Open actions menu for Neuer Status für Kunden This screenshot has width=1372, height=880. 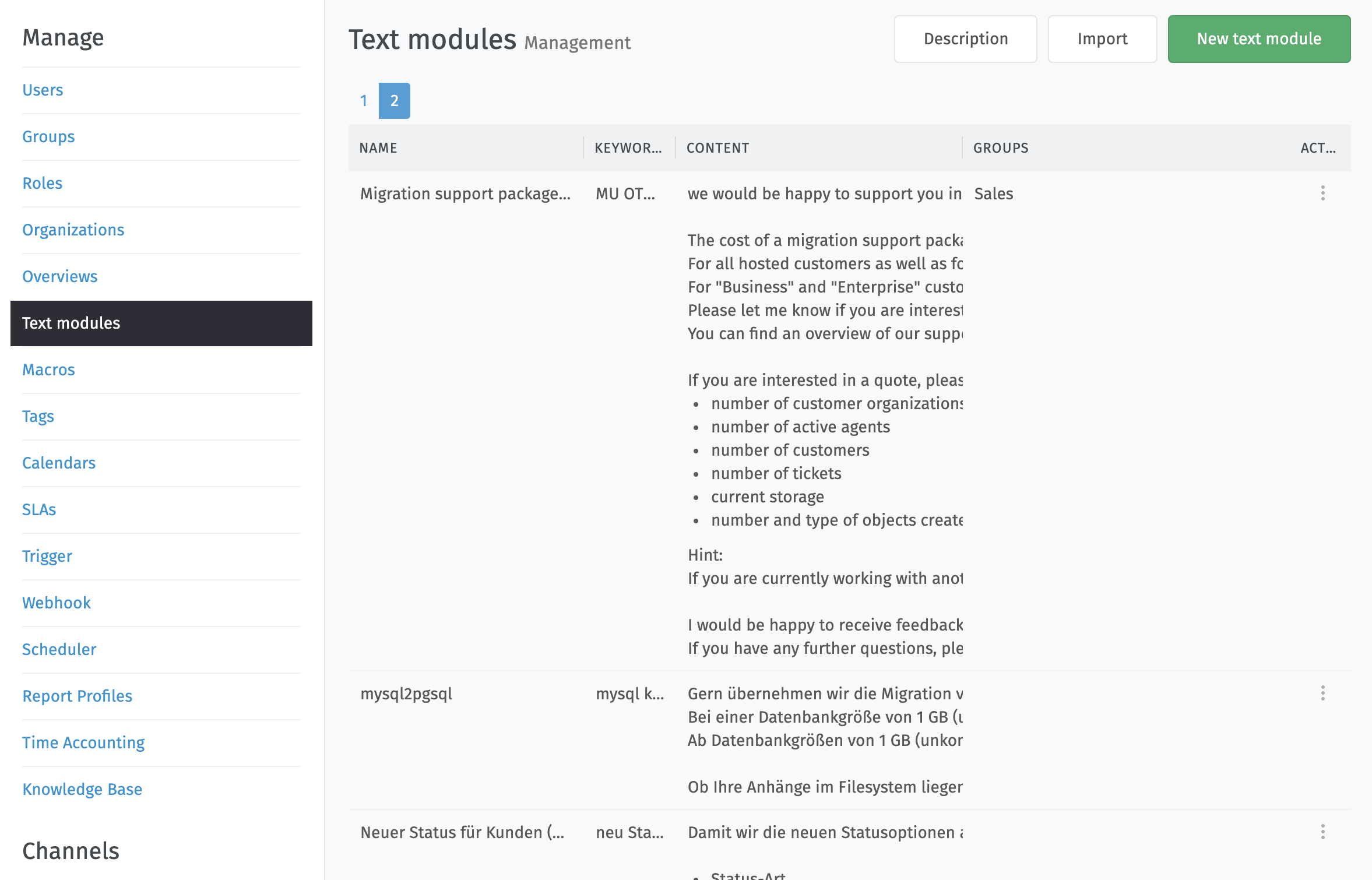(1322, 832)
